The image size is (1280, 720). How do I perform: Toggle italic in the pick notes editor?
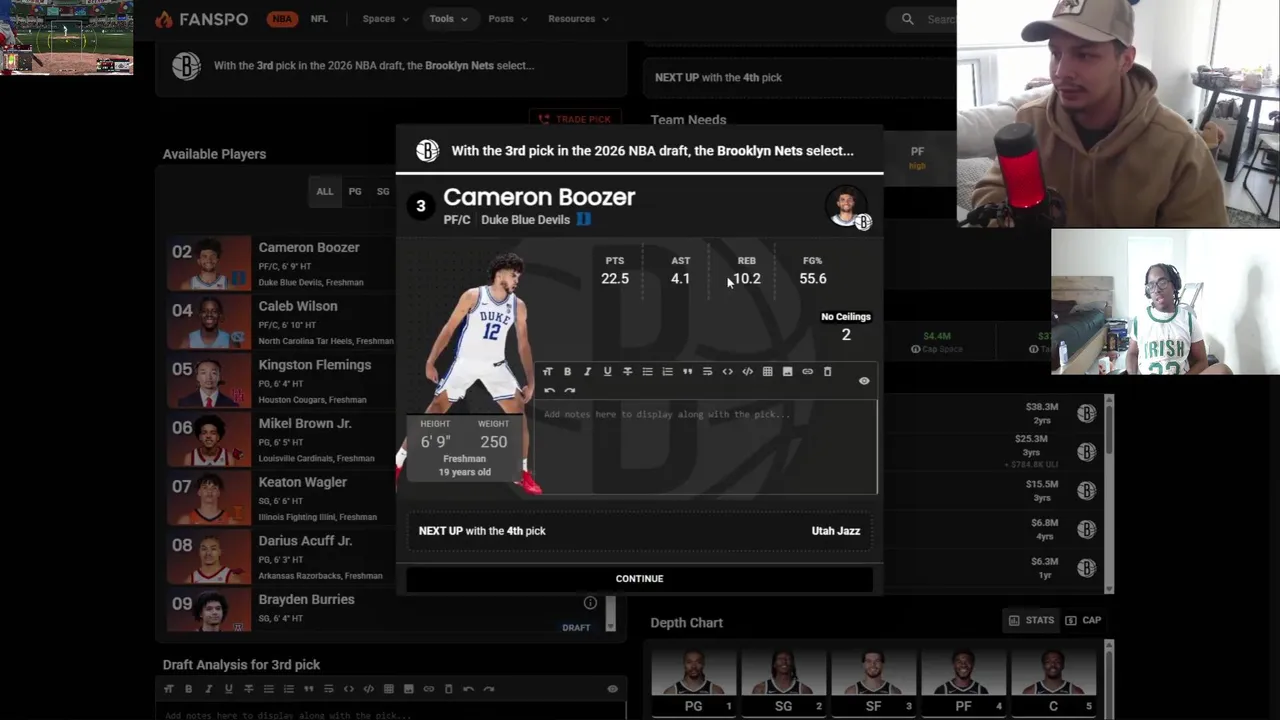(x=587, y=372)
